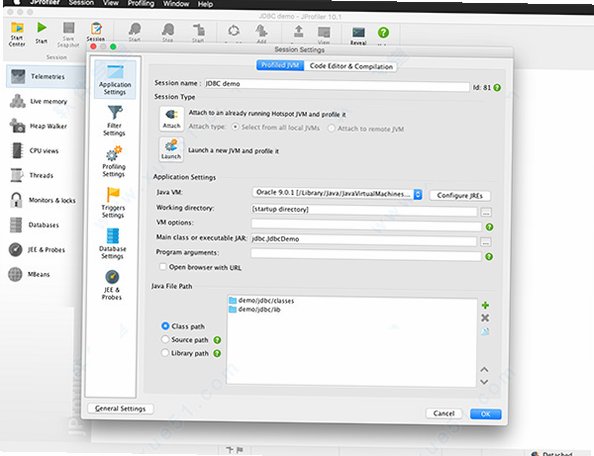Select Database Settings in dialog sidebar

pos(113,244)
